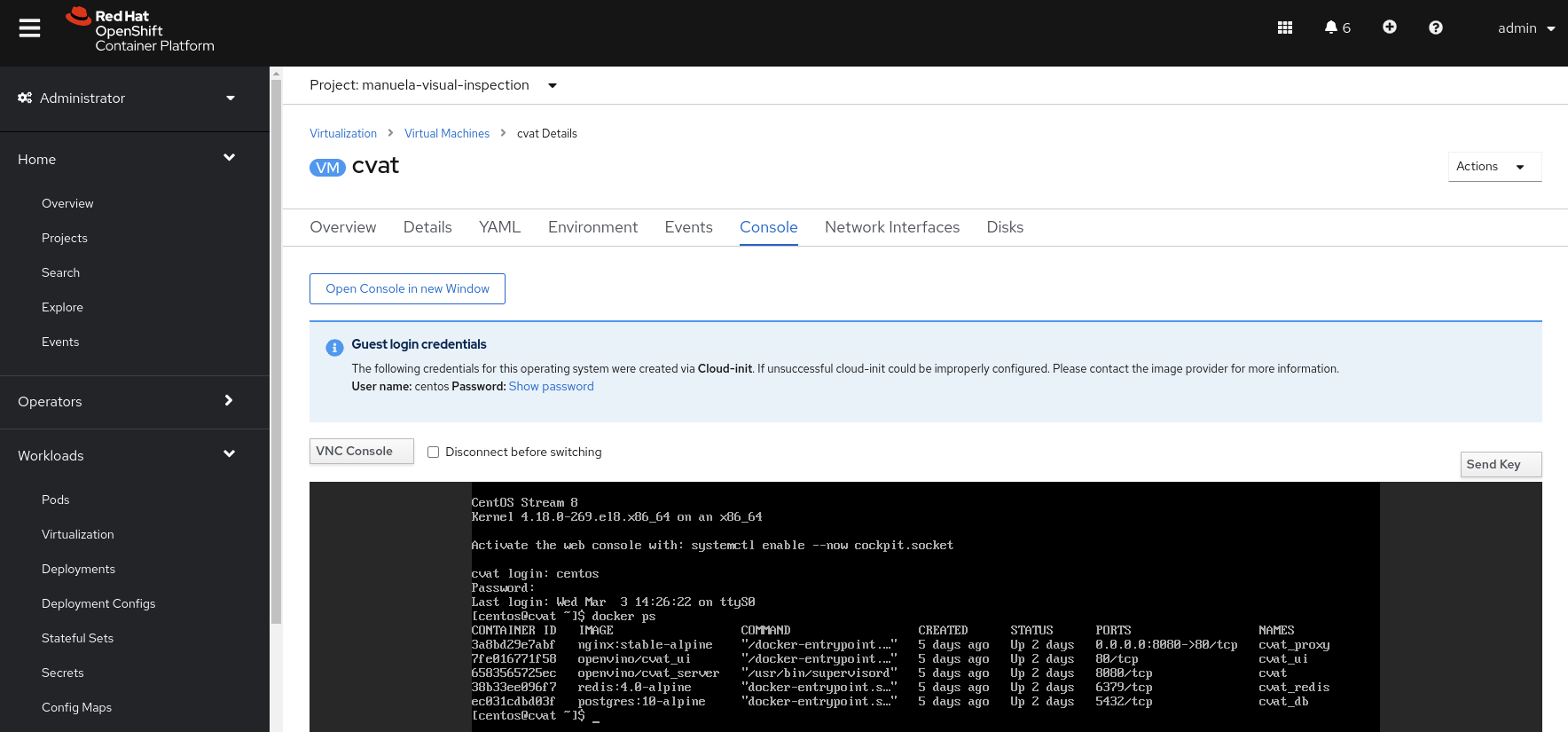Switch to the Disks tab
The width and height of the screenshot is (1568, 732).
click(x=1005, y=227)
